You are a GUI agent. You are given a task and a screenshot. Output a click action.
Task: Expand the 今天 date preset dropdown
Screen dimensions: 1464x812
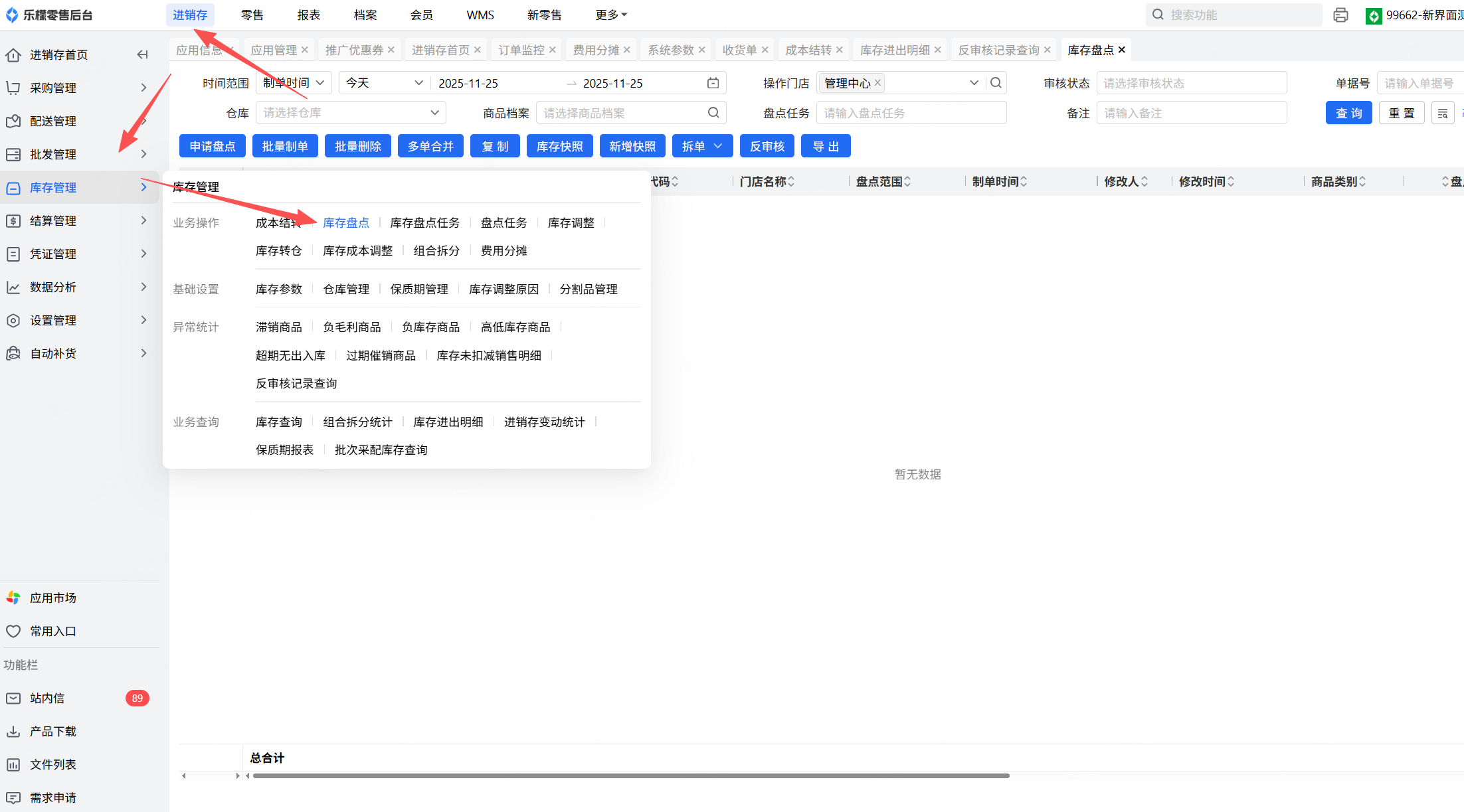(384, 83)
